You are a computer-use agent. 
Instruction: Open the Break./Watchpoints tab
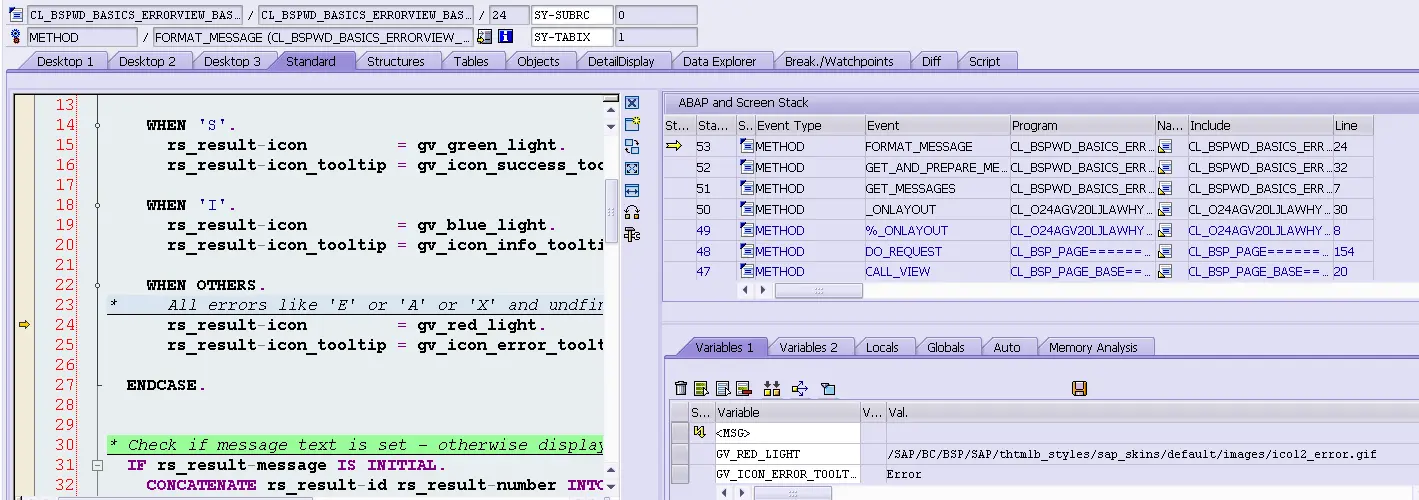point(839,61)
